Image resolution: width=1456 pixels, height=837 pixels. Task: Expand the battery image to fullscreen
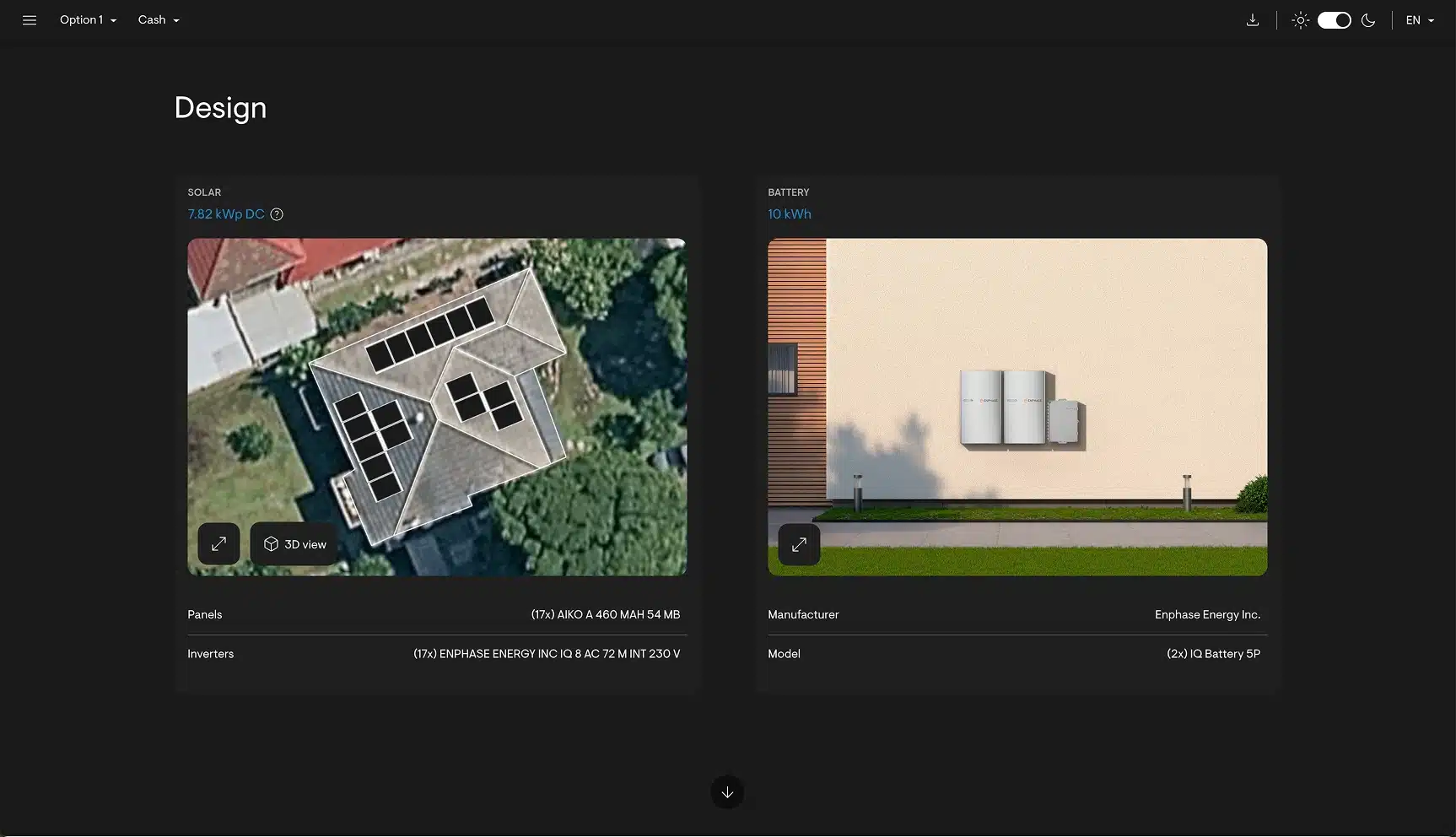799,544
